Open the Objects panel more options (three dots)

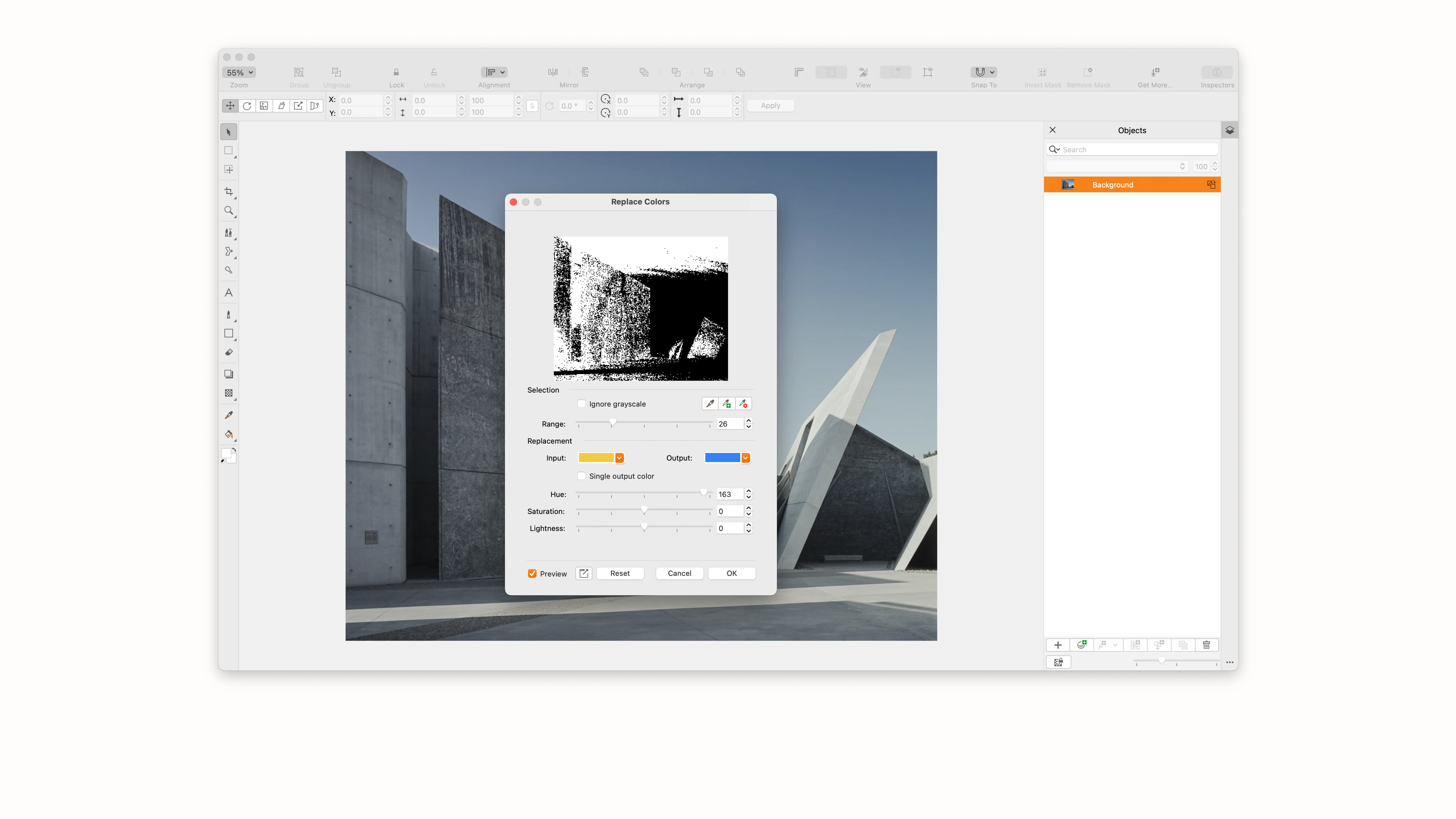click(x=1230, y=662)
